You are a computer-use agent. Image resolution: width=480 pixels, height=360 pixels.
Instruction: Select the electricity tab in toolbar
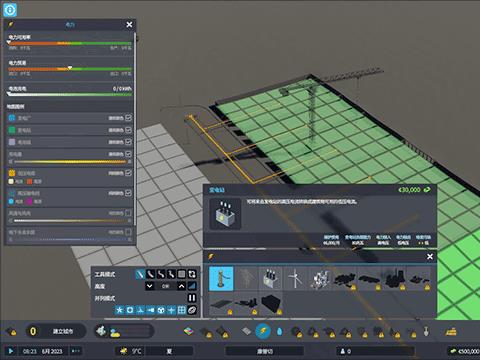263,331
